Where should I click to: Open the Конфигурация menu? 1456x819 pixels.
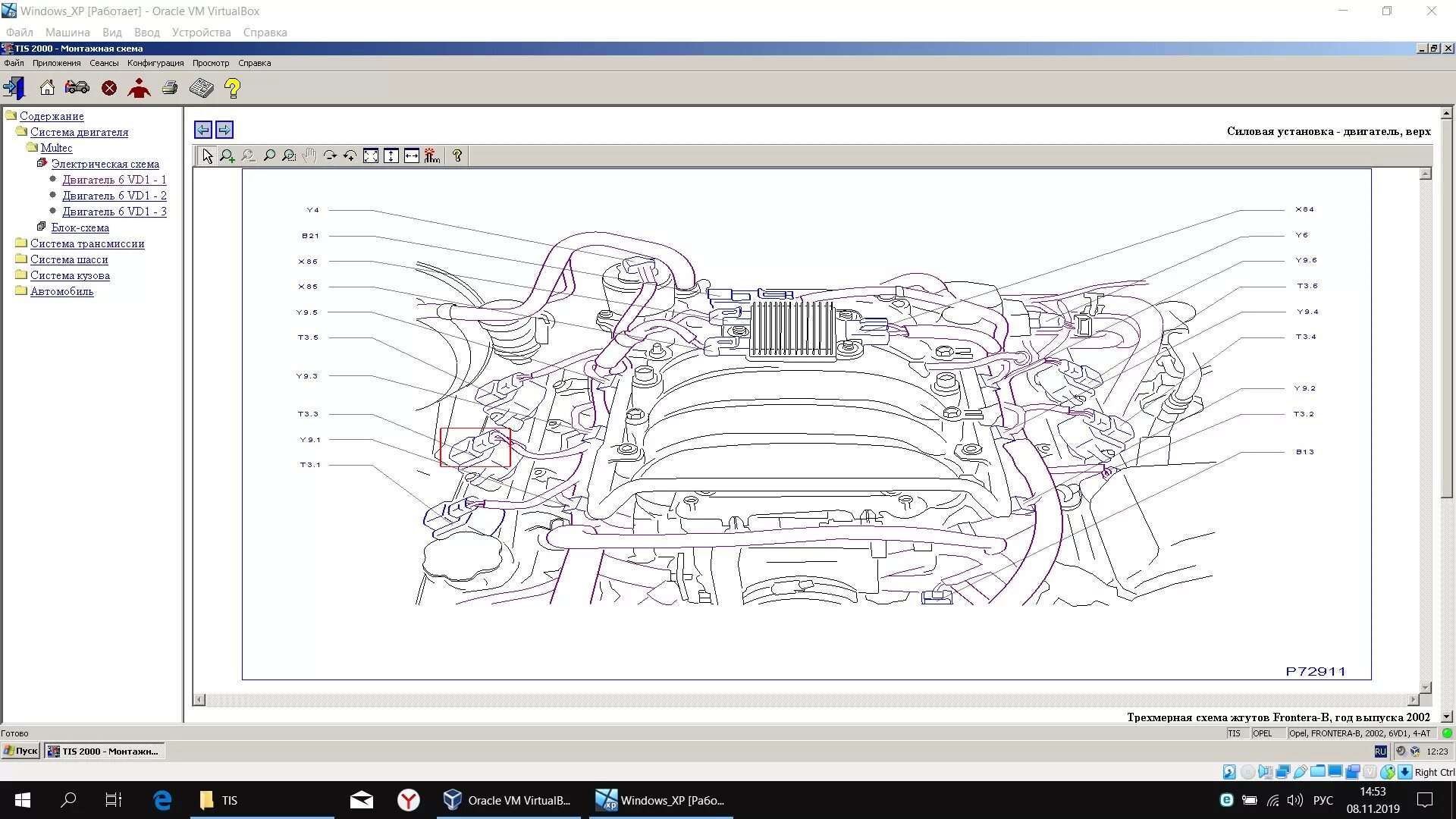155,63
